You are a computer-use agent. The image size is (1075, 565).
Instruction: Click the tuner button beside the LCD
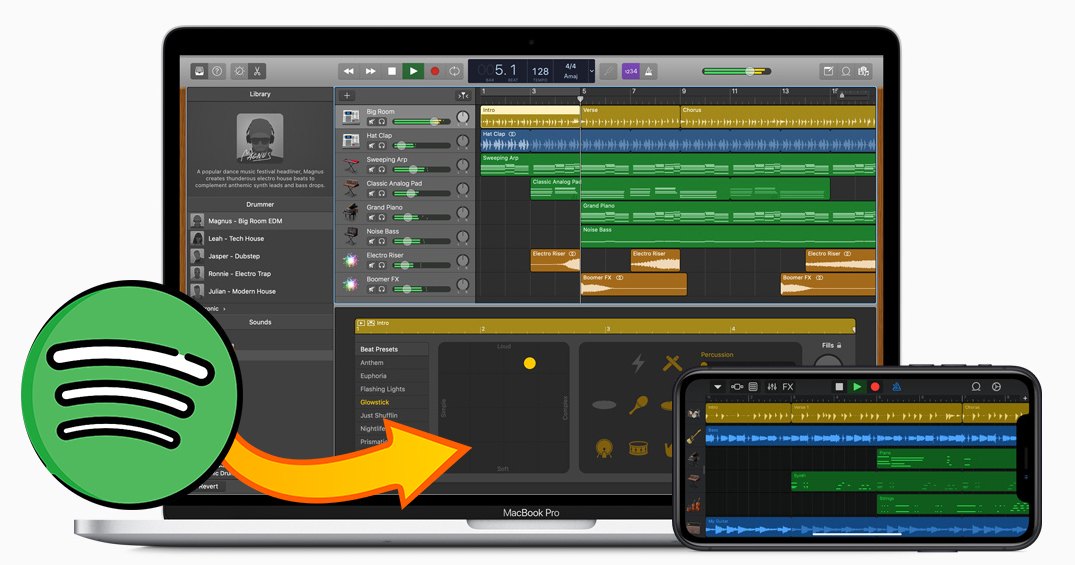coord(607,71)
